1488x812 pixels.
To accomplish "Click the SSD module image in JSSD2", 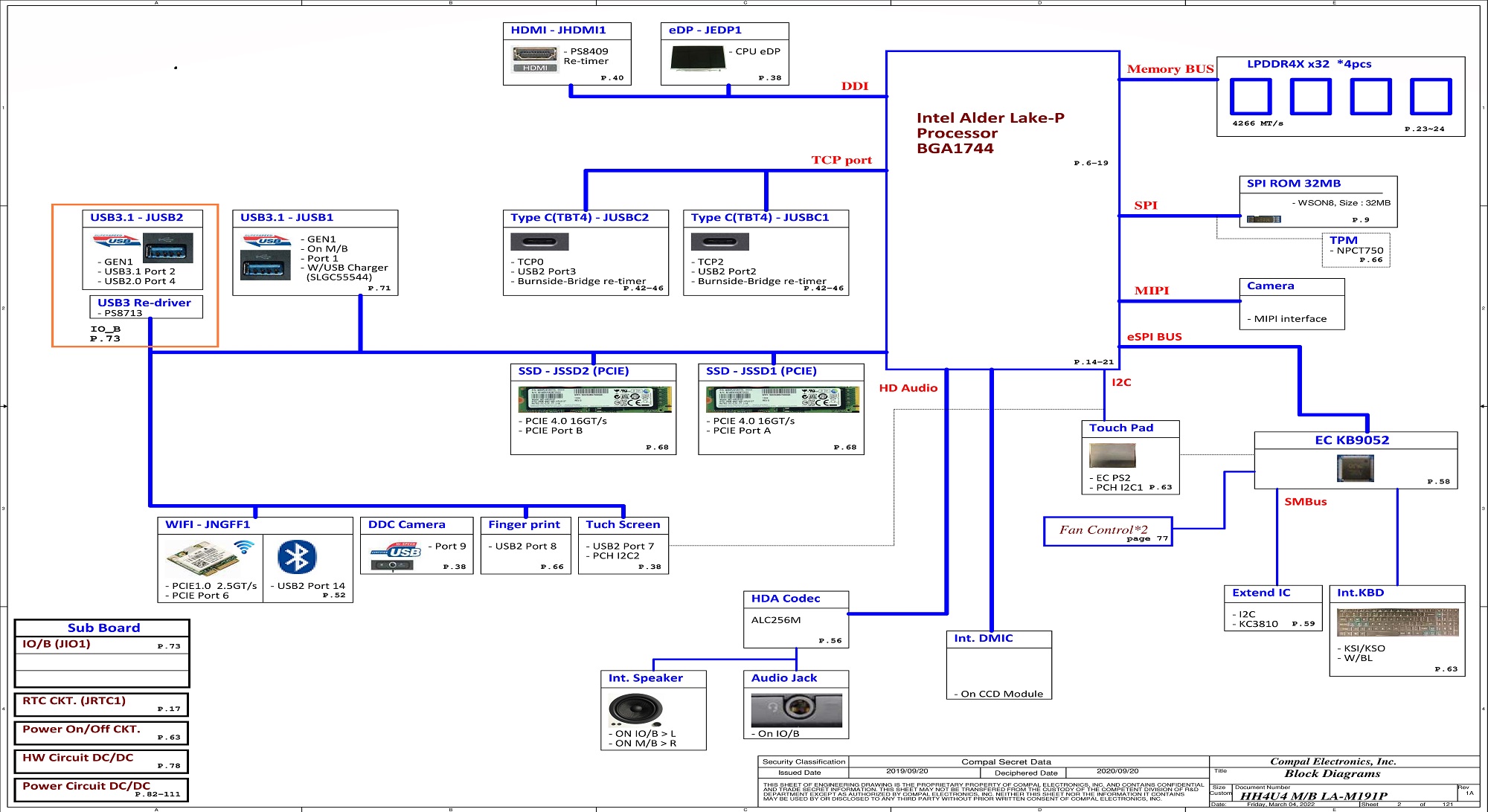I will (594, 399).
